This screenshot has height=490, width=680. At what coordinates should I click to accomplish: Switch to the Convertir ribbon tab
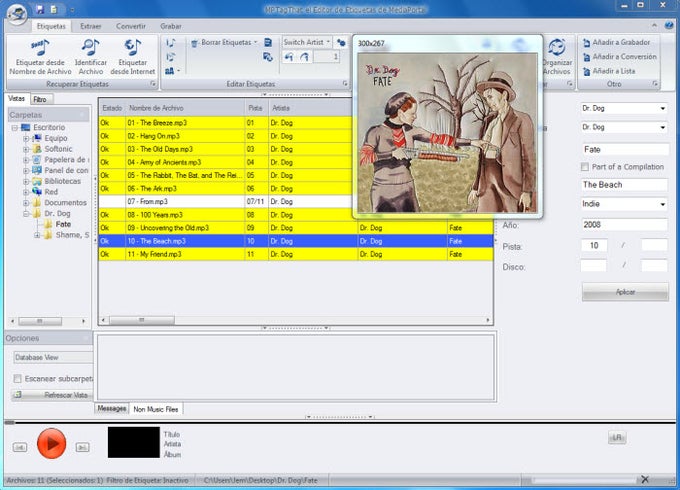pyautogui.click(x=131, y=26)
